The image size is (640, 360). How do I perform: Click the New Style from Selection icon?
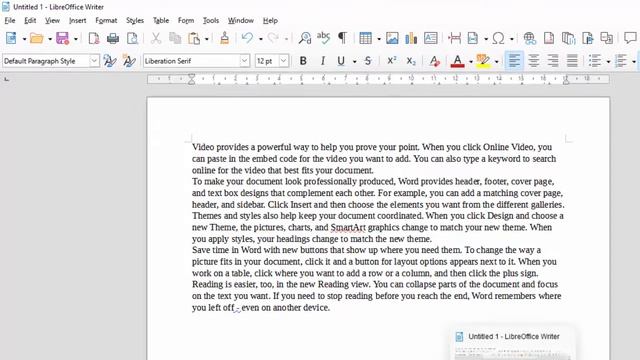[129, 61]
